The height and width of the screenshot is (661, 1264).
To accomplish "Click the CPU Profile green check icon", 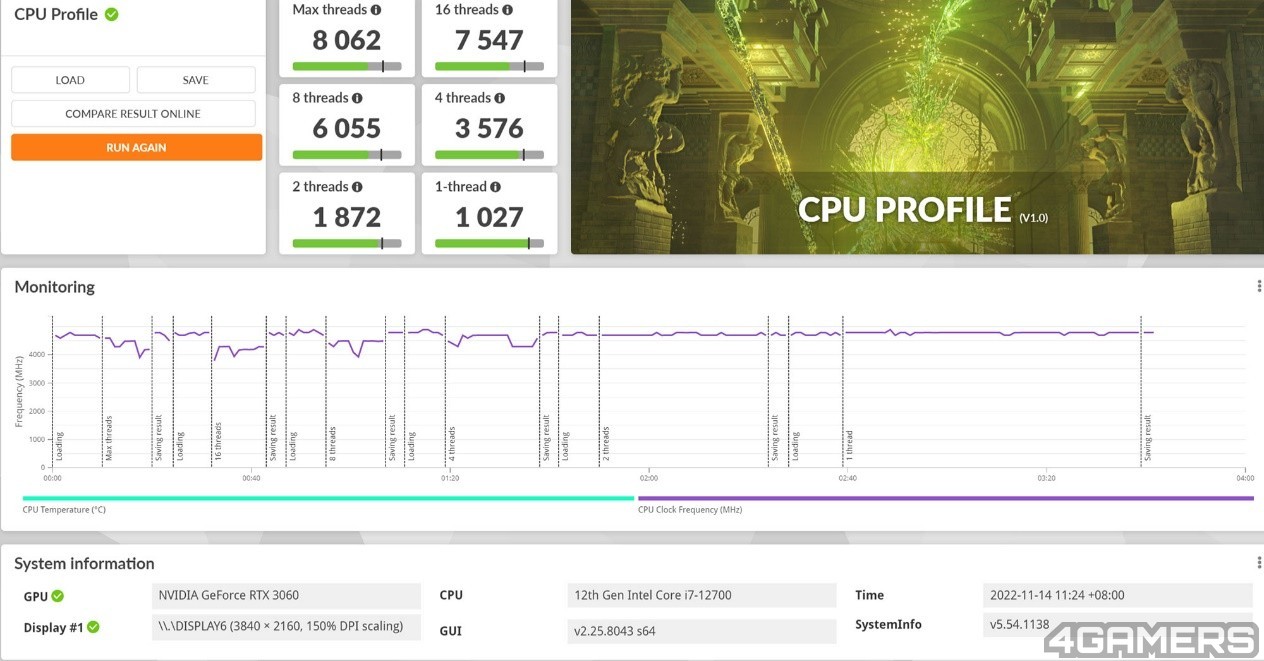I will click(111, 14).
